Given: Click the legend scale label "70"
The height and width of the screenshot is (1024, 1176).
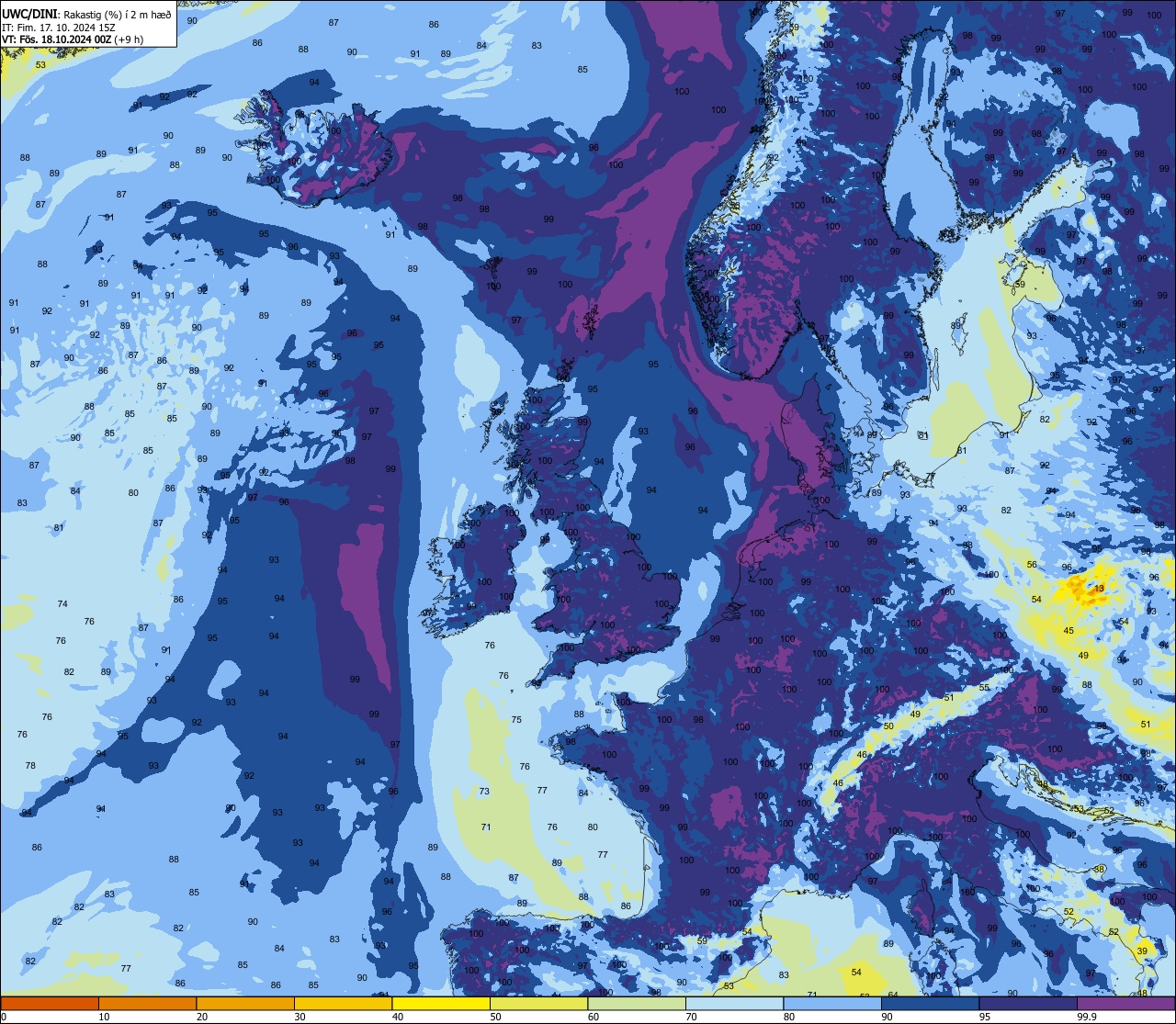Looking at the screenshot, I should [691, 1017].
